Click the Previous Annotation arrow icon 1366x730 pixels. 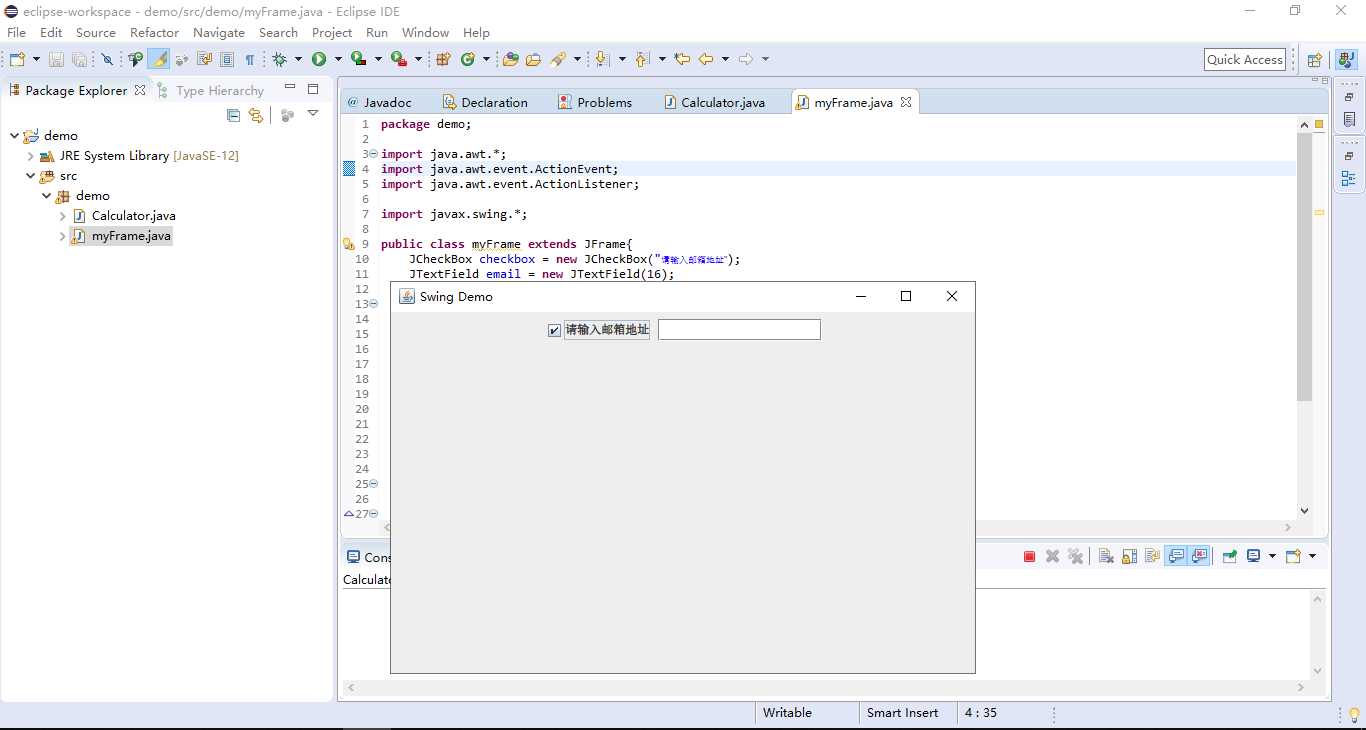click(641, 59)
